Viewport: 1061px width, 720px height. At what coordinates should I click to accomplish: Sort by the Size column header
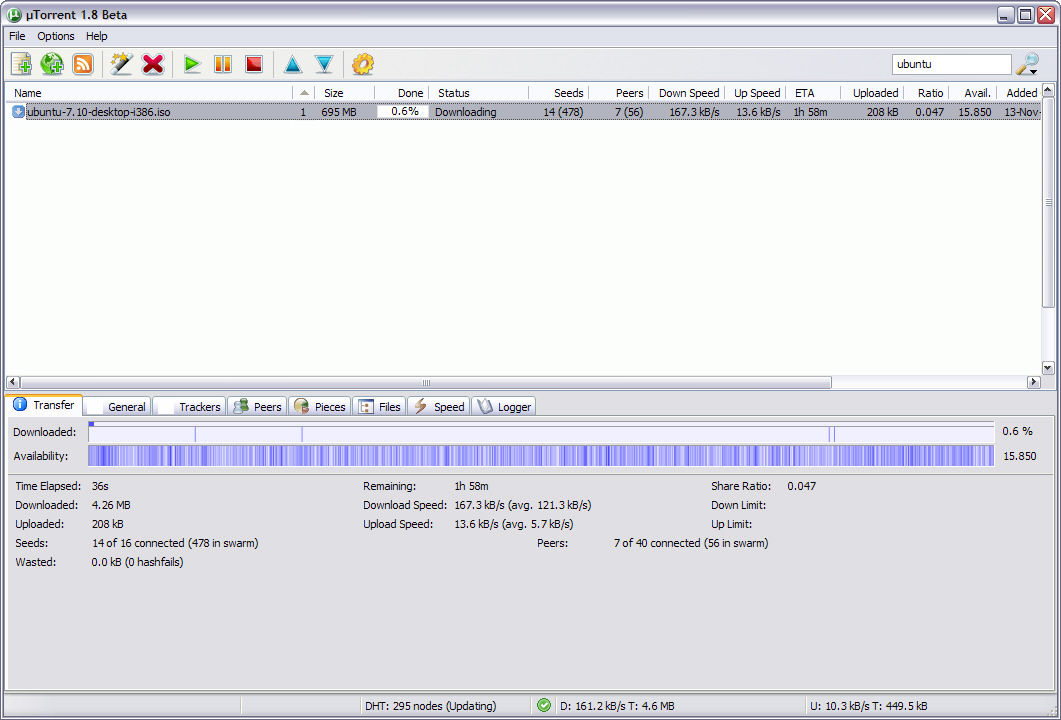(x=344, y=93)
